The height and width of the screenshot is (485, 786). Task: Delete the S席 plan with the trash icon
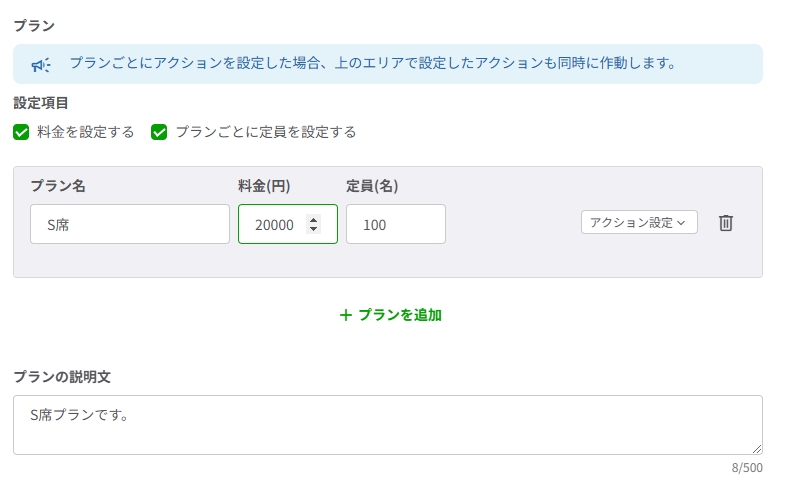point(726,223)
